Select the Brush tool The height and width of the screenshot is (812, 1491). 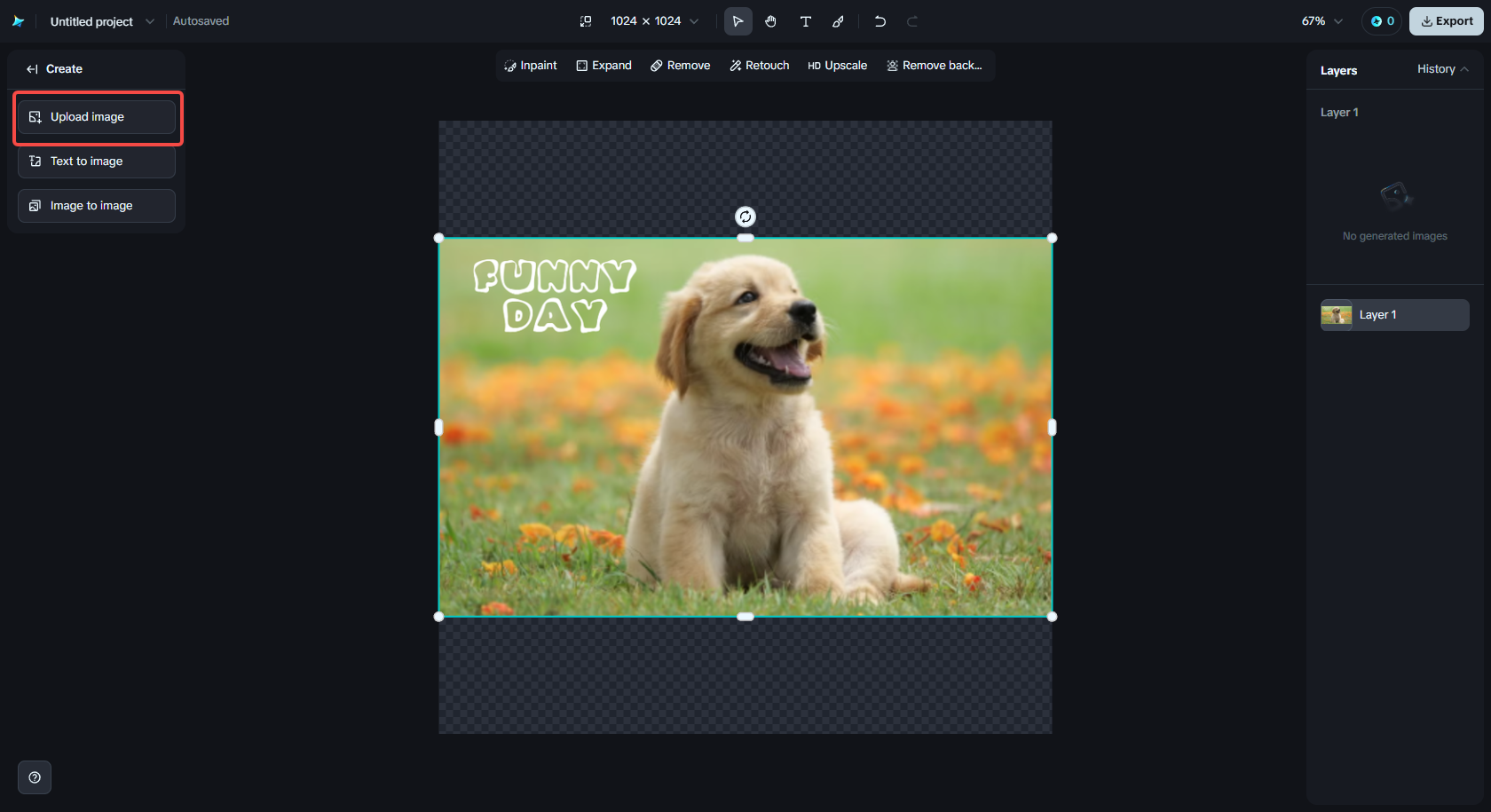tap(838, 21)
